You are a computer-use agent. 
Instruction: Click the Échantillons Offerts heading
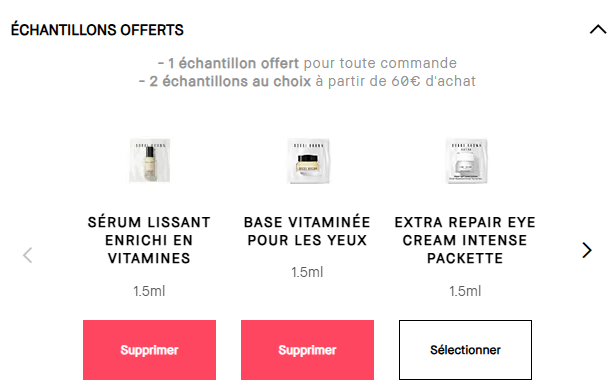pos(97,30)
